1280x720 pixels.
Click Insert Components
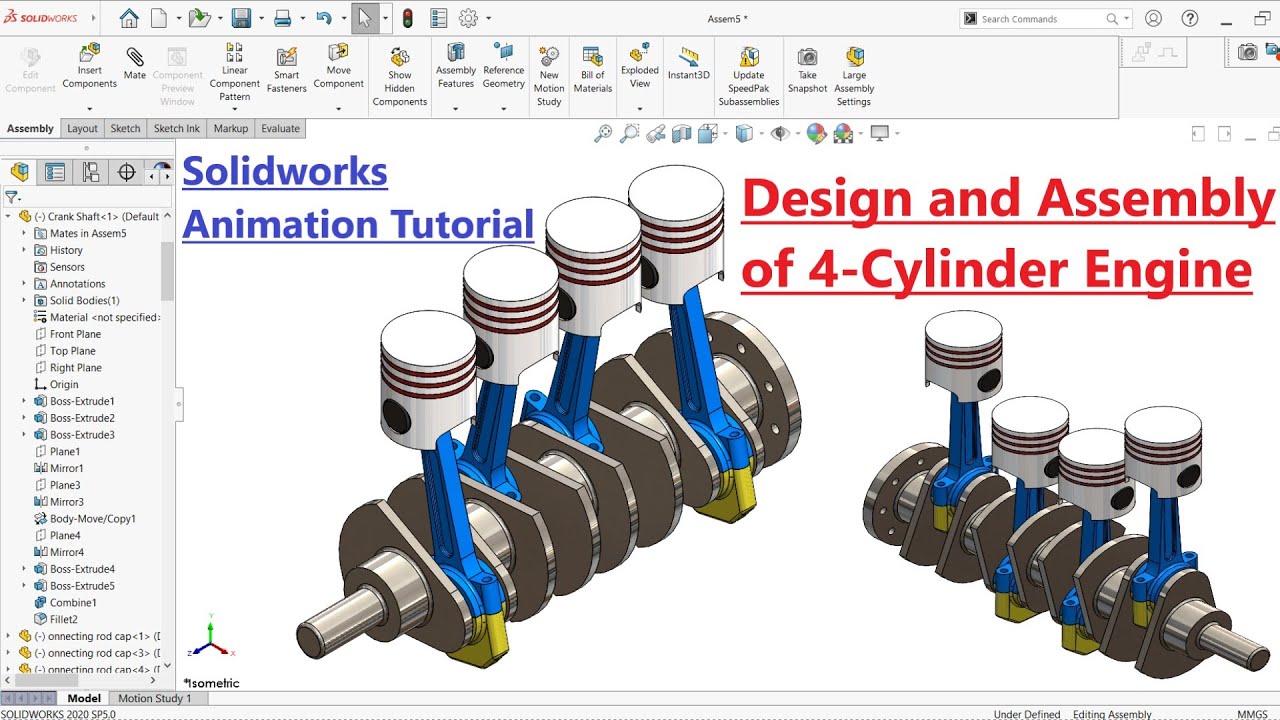click(x=90, y=65)
